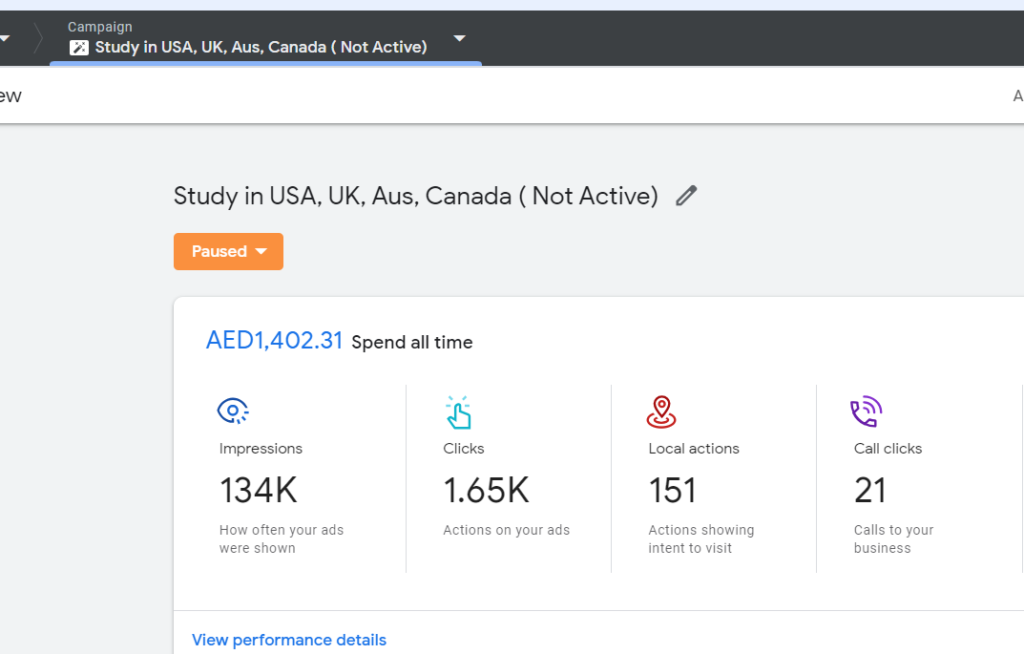Screen dimensions: 1024x654
Task: Open the leftmost dropdown arrow in top bar
Action: (5, 39)
